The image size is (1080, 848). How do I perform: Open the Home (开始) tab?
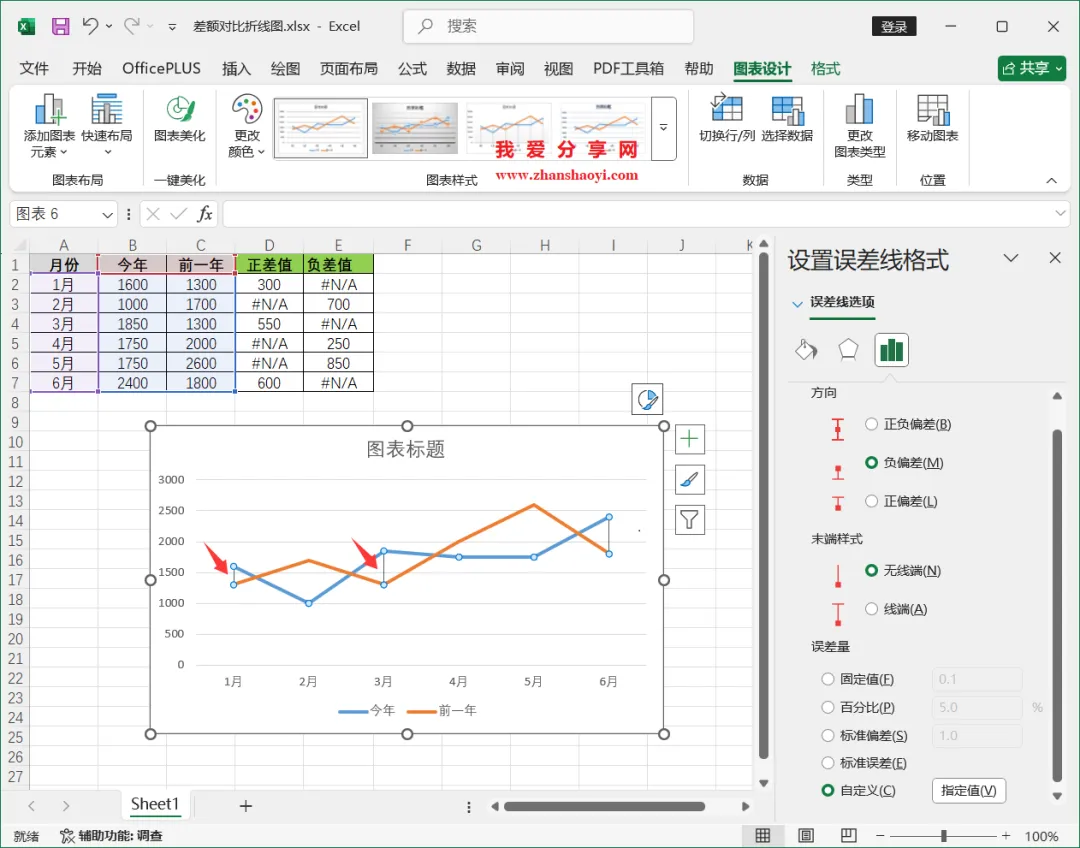click(x=87, y=69)
